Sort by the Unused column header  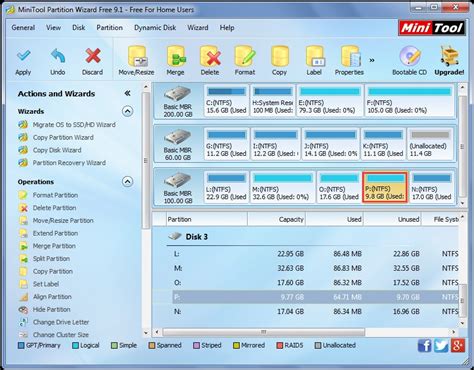pyautogui.click(x=392, y=219)
